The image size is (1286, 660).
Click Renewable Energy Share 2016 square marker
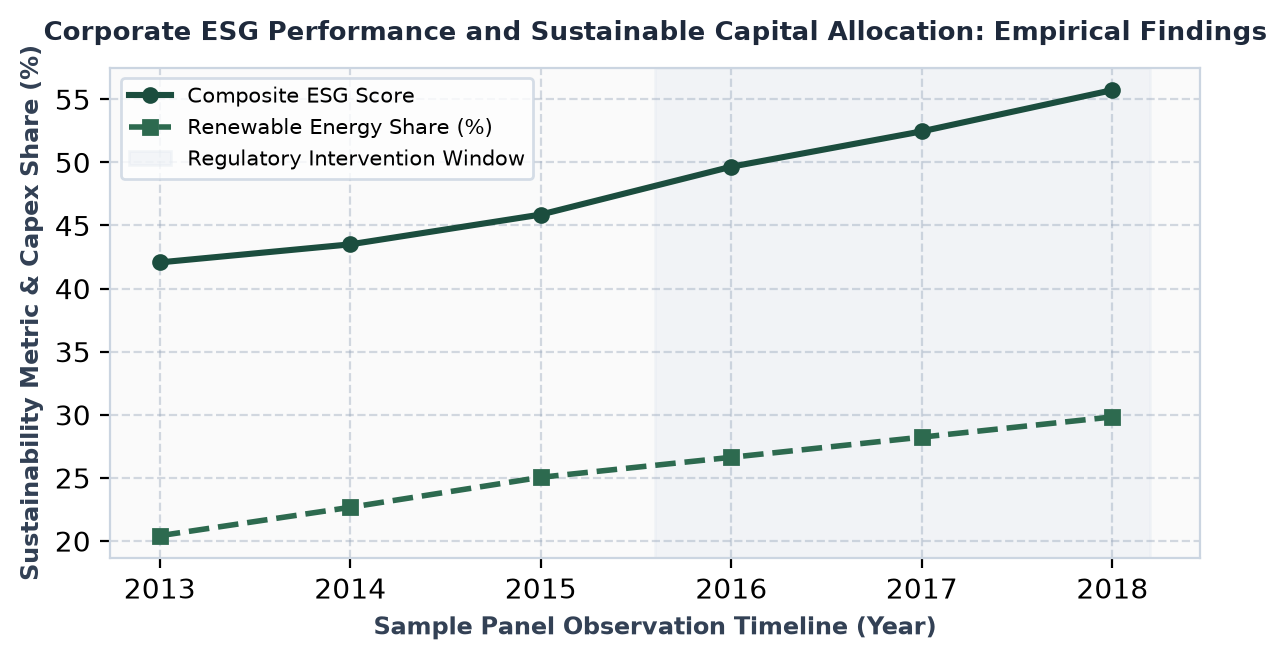[x=731, y=457]
